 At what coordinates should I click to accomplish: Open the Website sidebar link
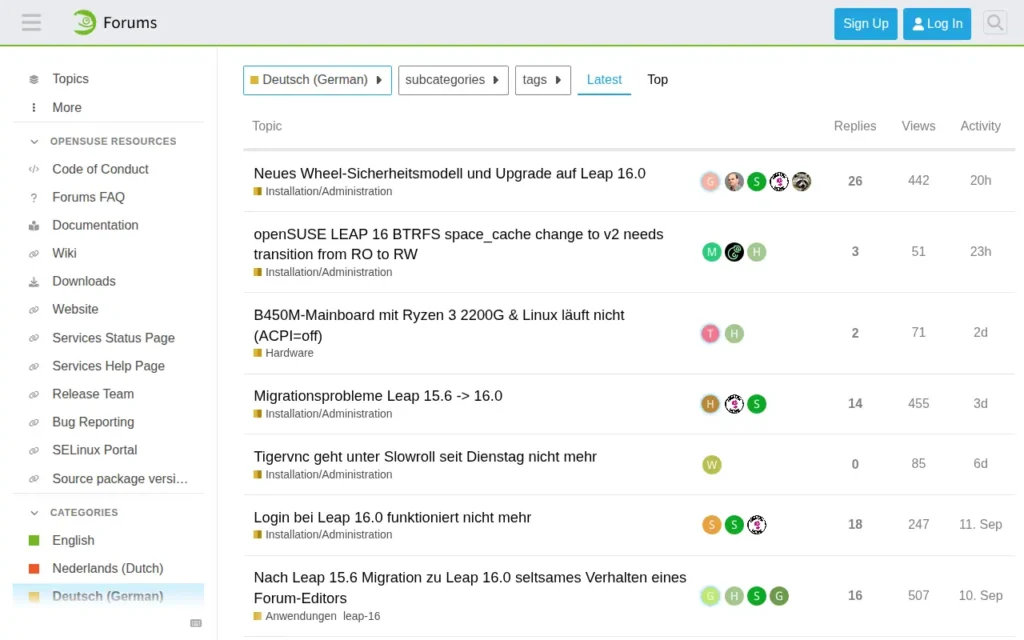coord(75,310)
